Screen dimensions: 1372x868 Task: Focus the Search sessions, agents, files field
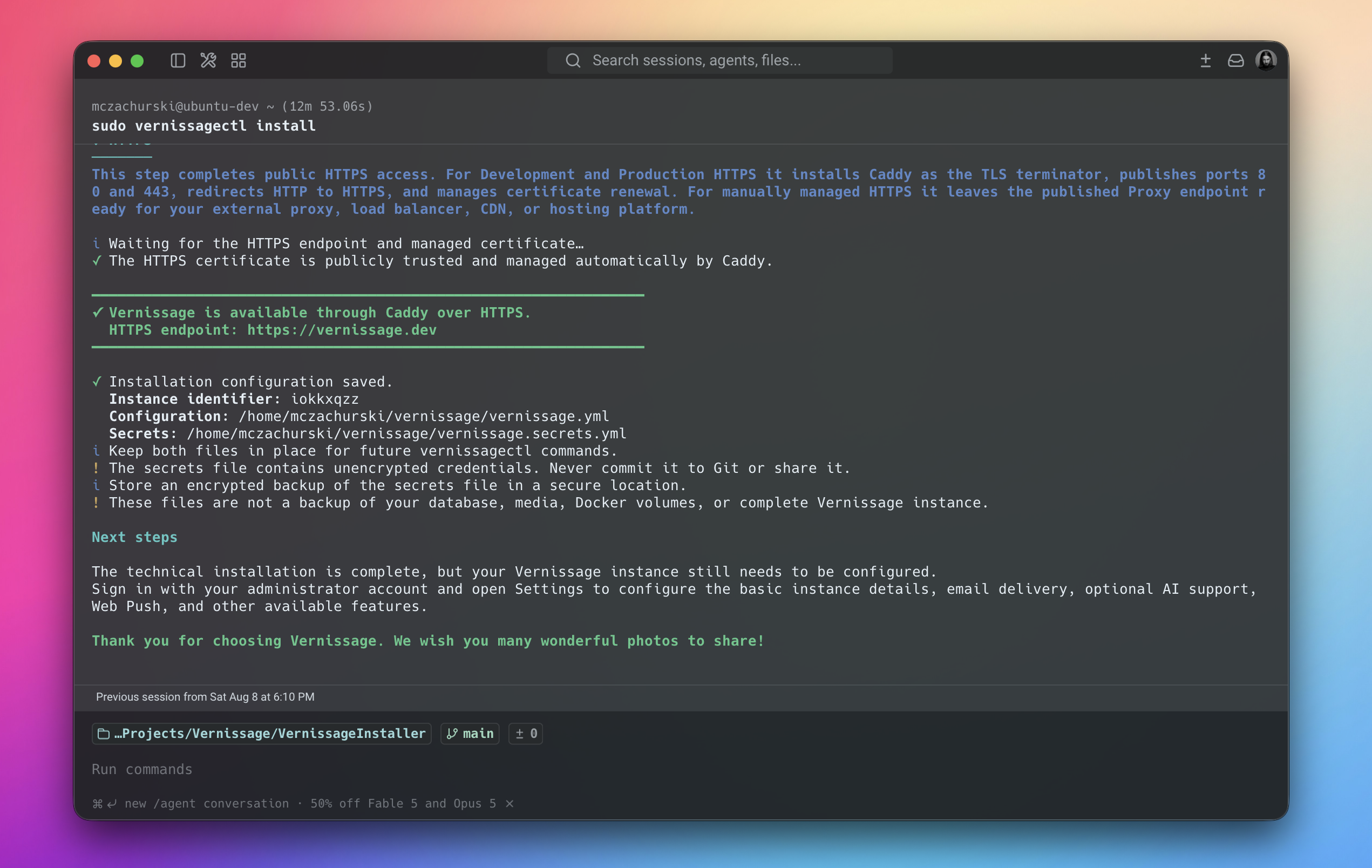(719, 60)
